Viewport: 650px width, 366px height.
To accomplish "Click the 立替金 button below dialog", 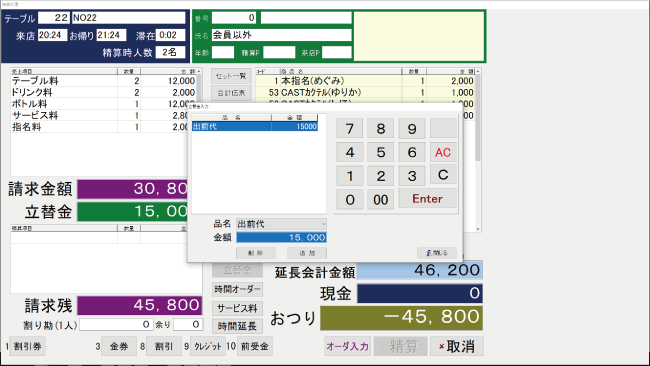I will 237,270.
